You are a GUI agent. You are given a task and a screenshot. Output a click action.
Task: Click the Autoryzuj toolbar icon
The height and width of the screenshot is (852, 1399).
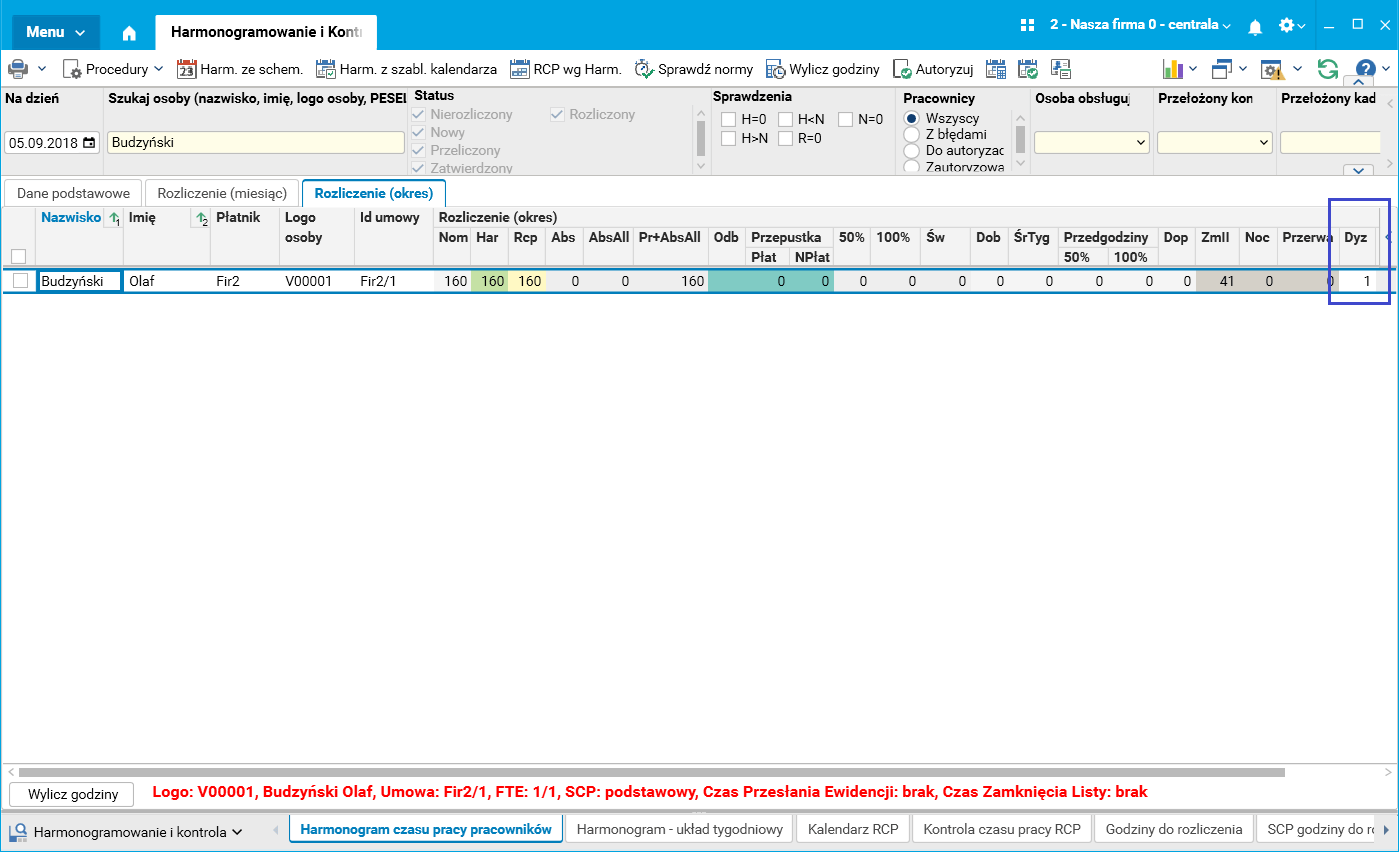(902, 69)
